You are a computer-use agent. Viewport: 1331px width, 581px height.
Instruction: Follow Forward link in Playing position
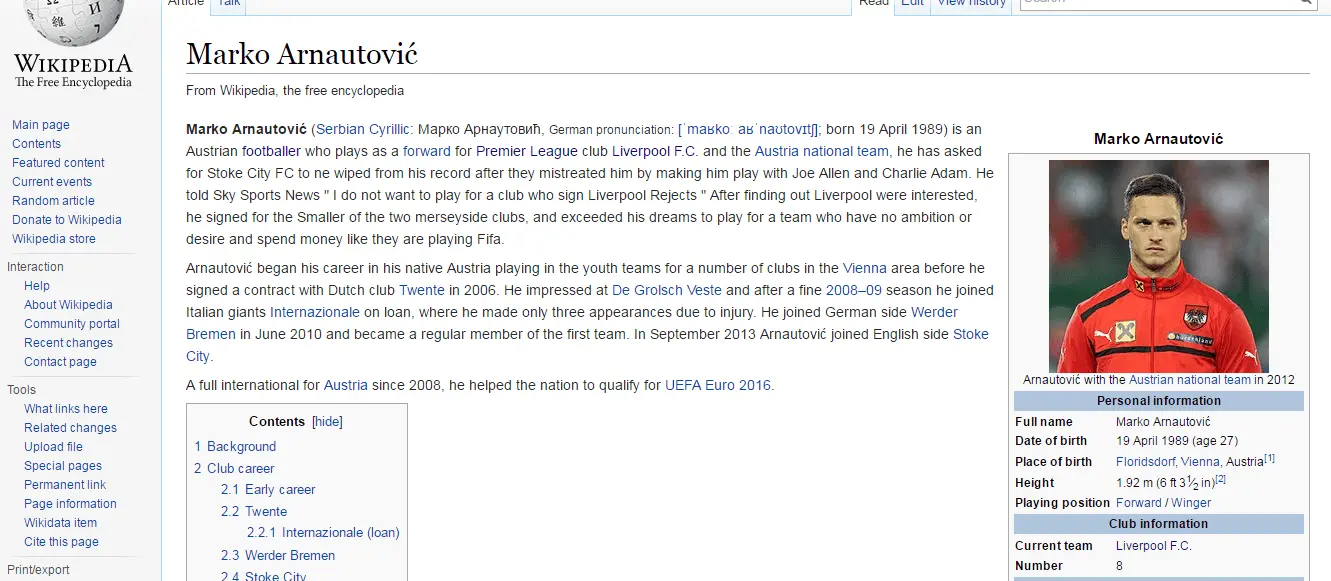click(1139, 503)
